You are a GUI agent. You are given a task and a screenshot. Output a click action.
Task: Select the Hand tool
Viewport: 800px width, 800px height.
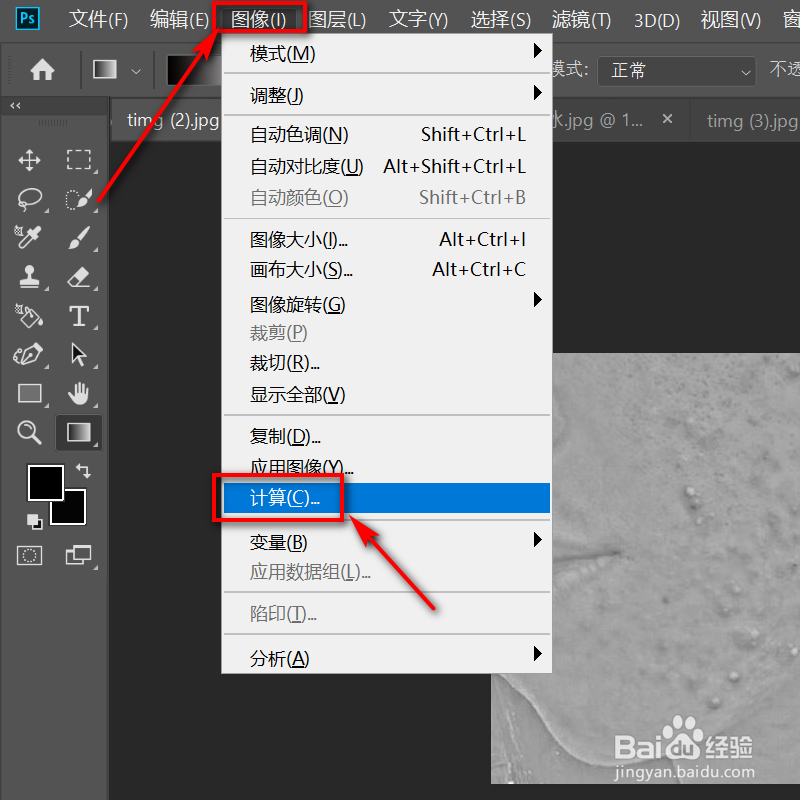[79, 393]
